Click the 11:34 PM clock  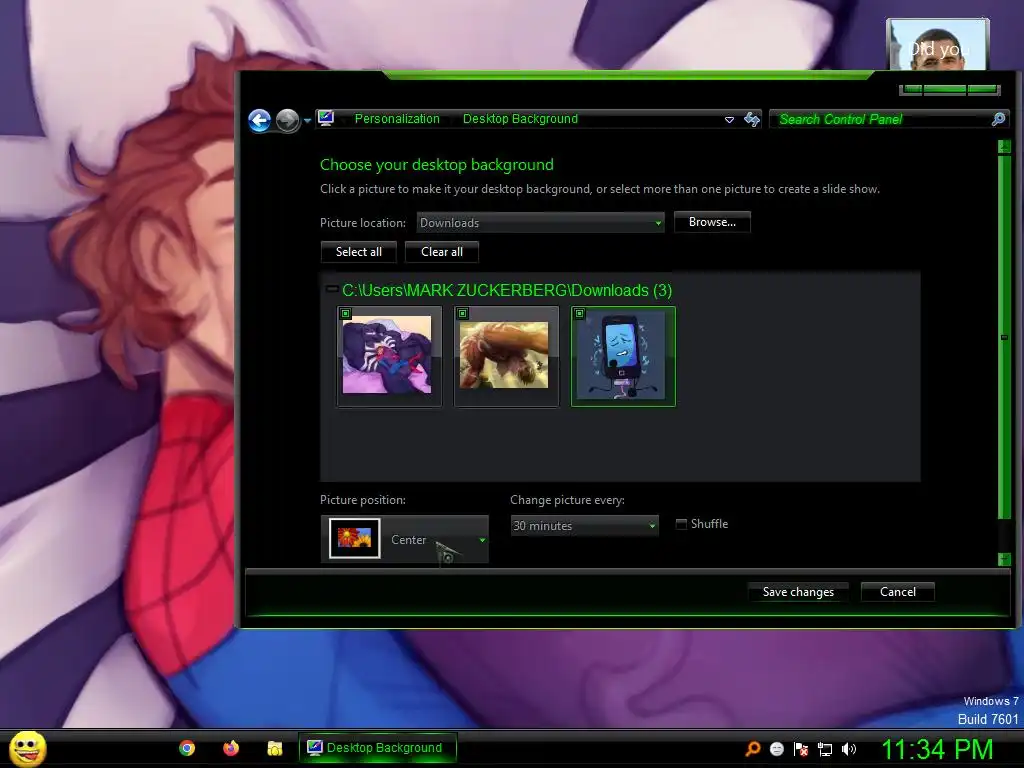pyautogui.click(x=937, y=750)
